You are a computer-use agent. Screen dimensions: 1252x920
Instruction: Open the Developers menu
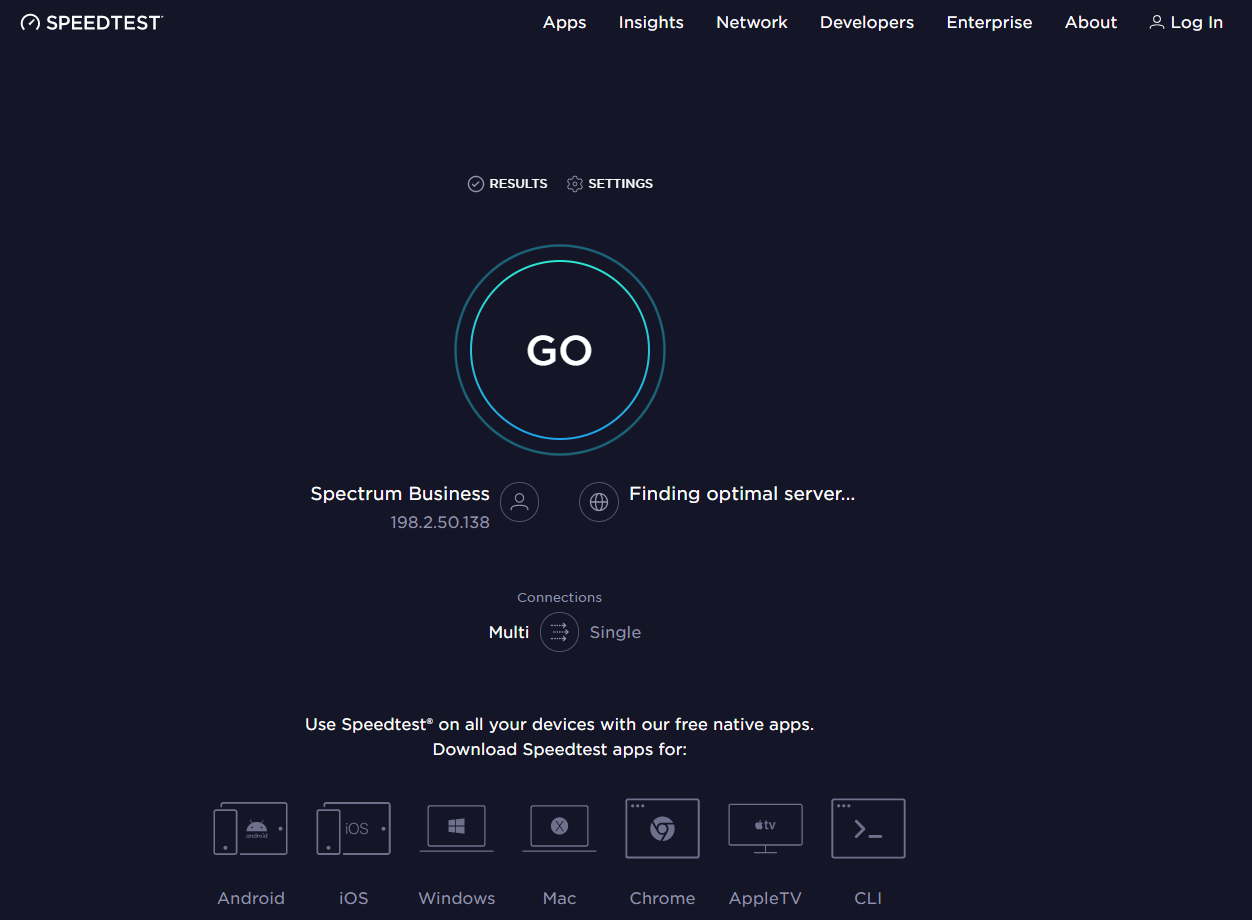click(867, 22)
